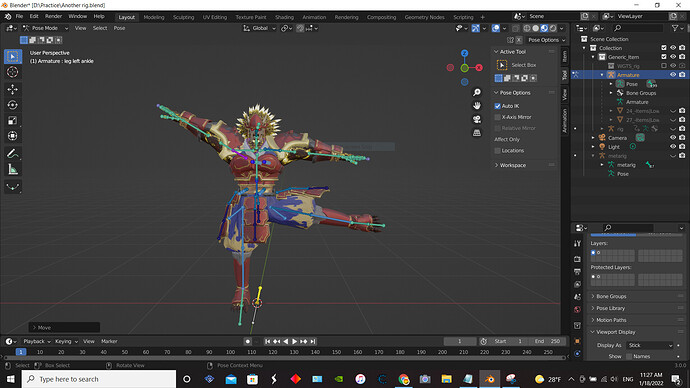Open the Pose Mode dropdown
The width and height of the screenshot is (690, 388).
pyautogui.click(x=45, y=28)
